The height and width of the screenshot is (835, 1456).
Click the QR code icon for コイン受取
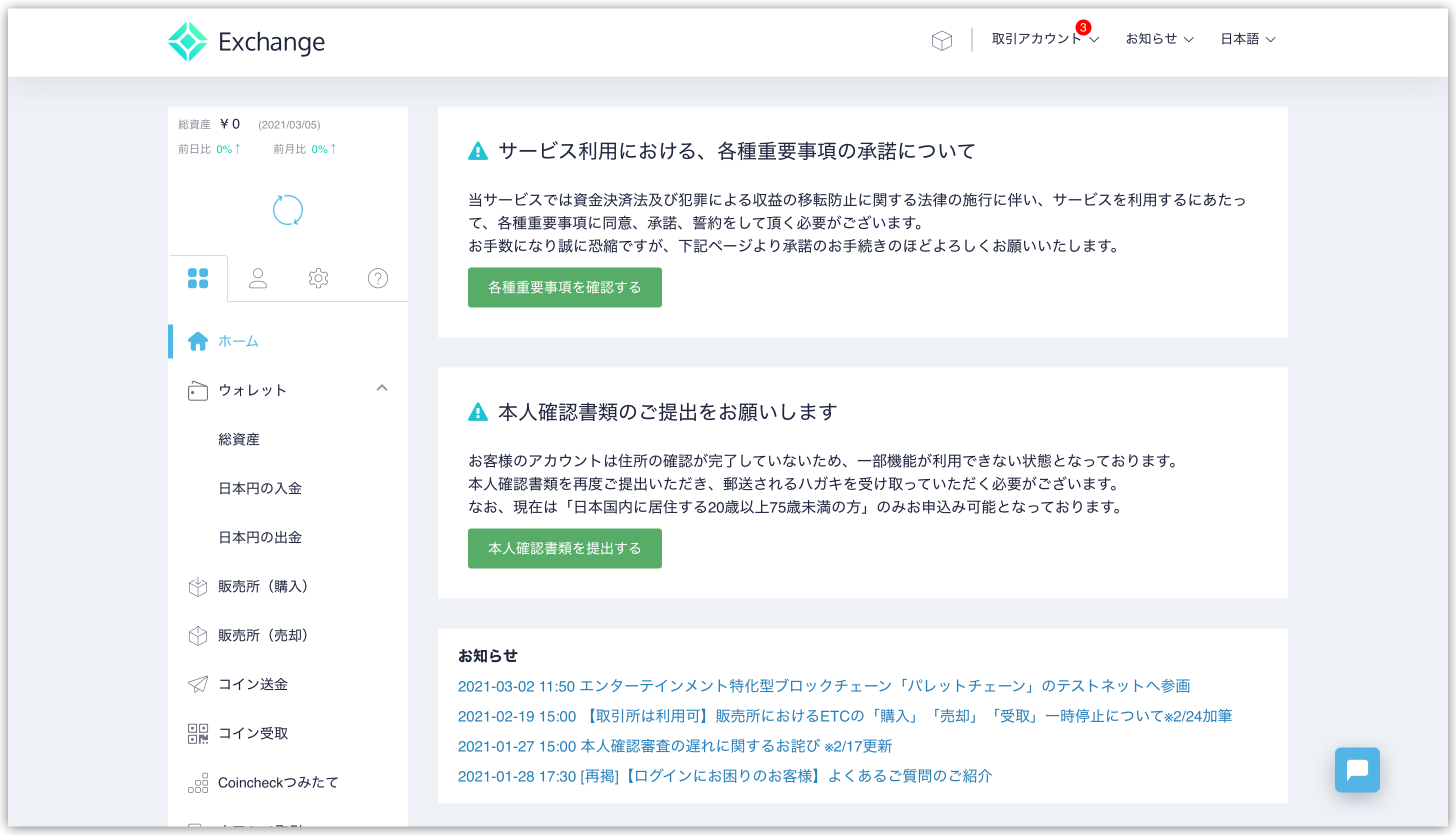(197, 732)
